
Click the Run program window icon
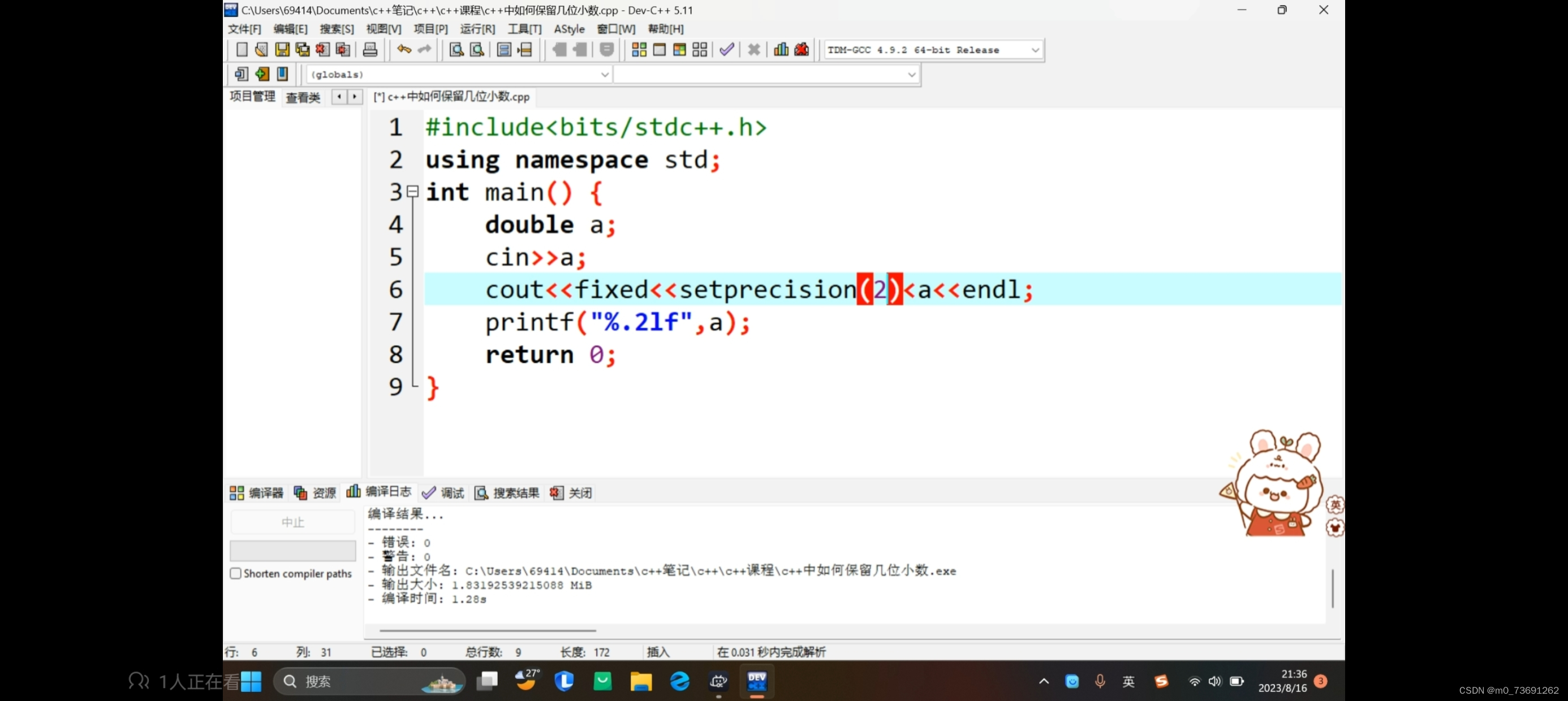659,50
